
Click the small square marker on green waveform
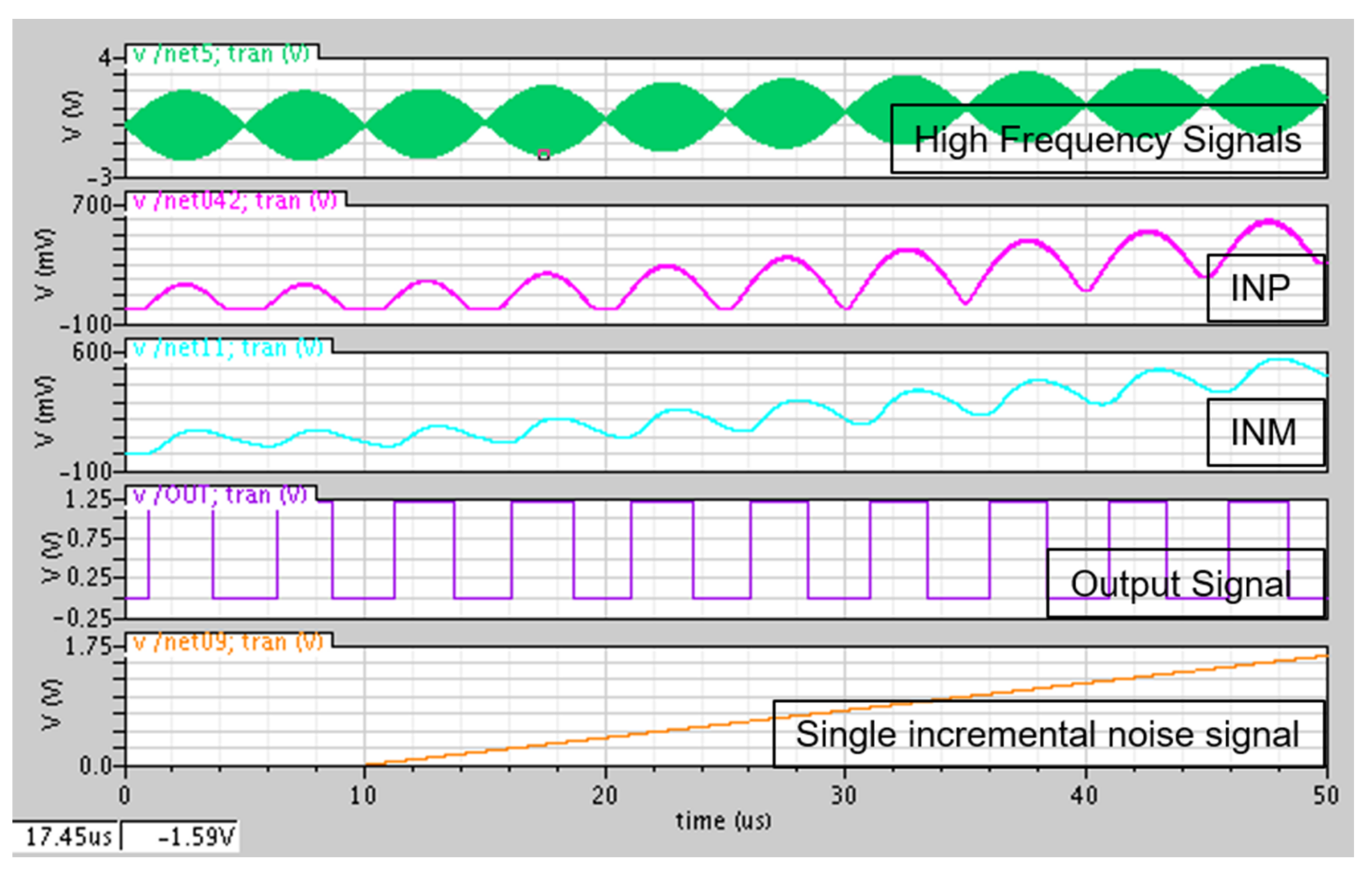coord(543,154)
